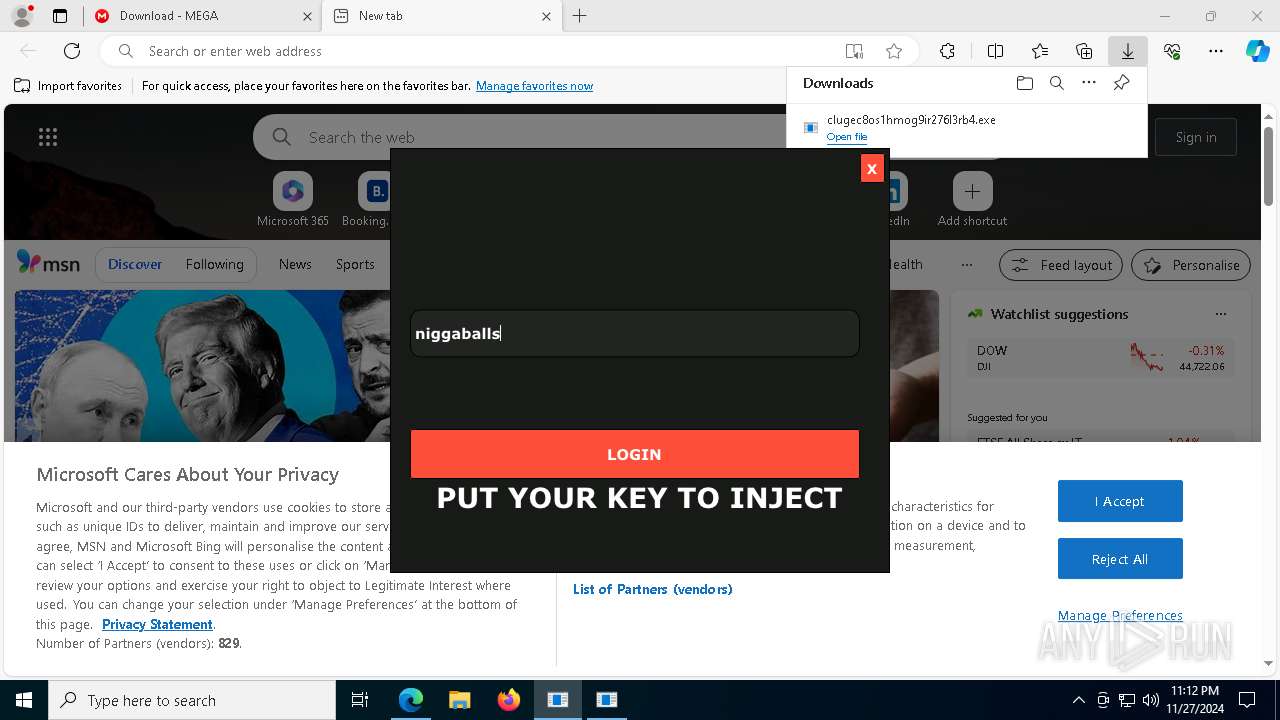This screenshot has width=1280, height=720.
Task: Open the News category
Action: (x=295, y=264)
